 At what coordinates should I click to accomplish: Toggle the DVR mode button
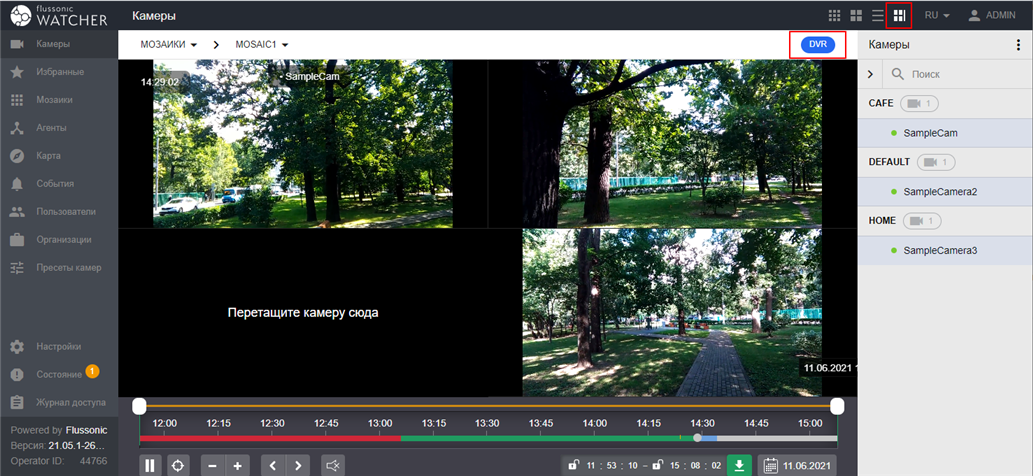[818, 45]
